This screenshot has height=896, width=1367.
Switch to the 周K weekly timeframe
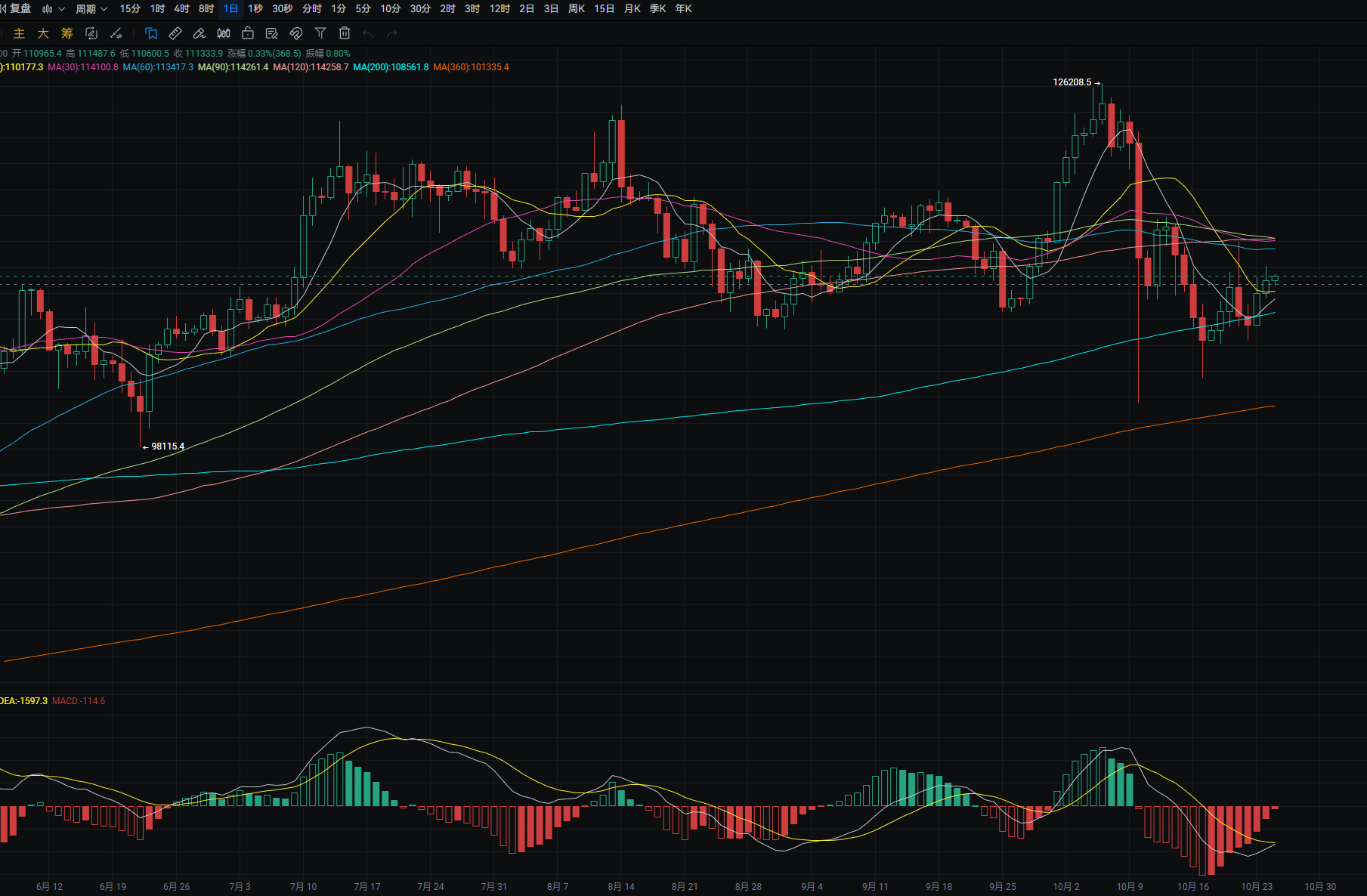(577, 9)
